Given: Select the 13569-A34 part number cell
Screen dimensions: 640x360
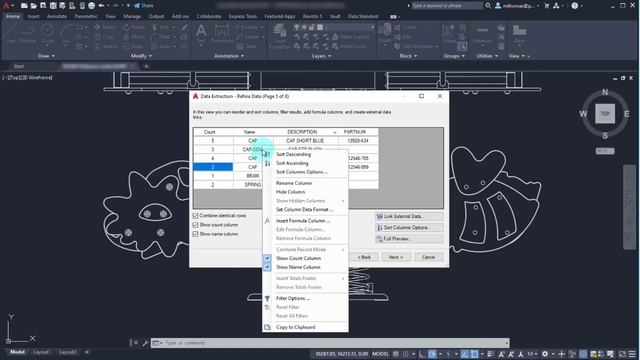Looking at the screenshot, I should [x=358, y=141].
